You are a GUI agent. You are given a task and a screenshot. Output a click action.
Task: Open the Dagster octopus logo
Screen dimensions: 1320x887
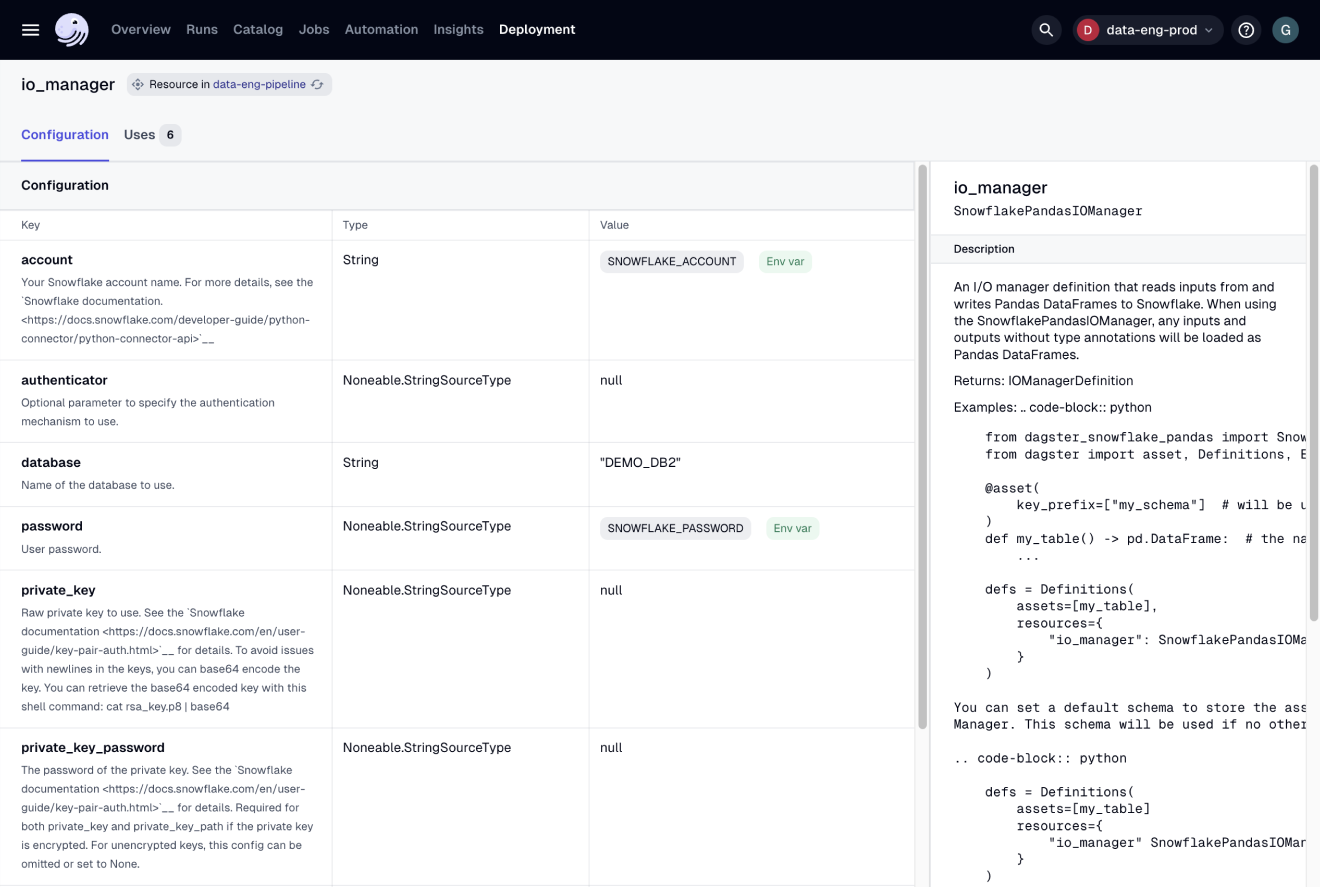click(69, 29)
